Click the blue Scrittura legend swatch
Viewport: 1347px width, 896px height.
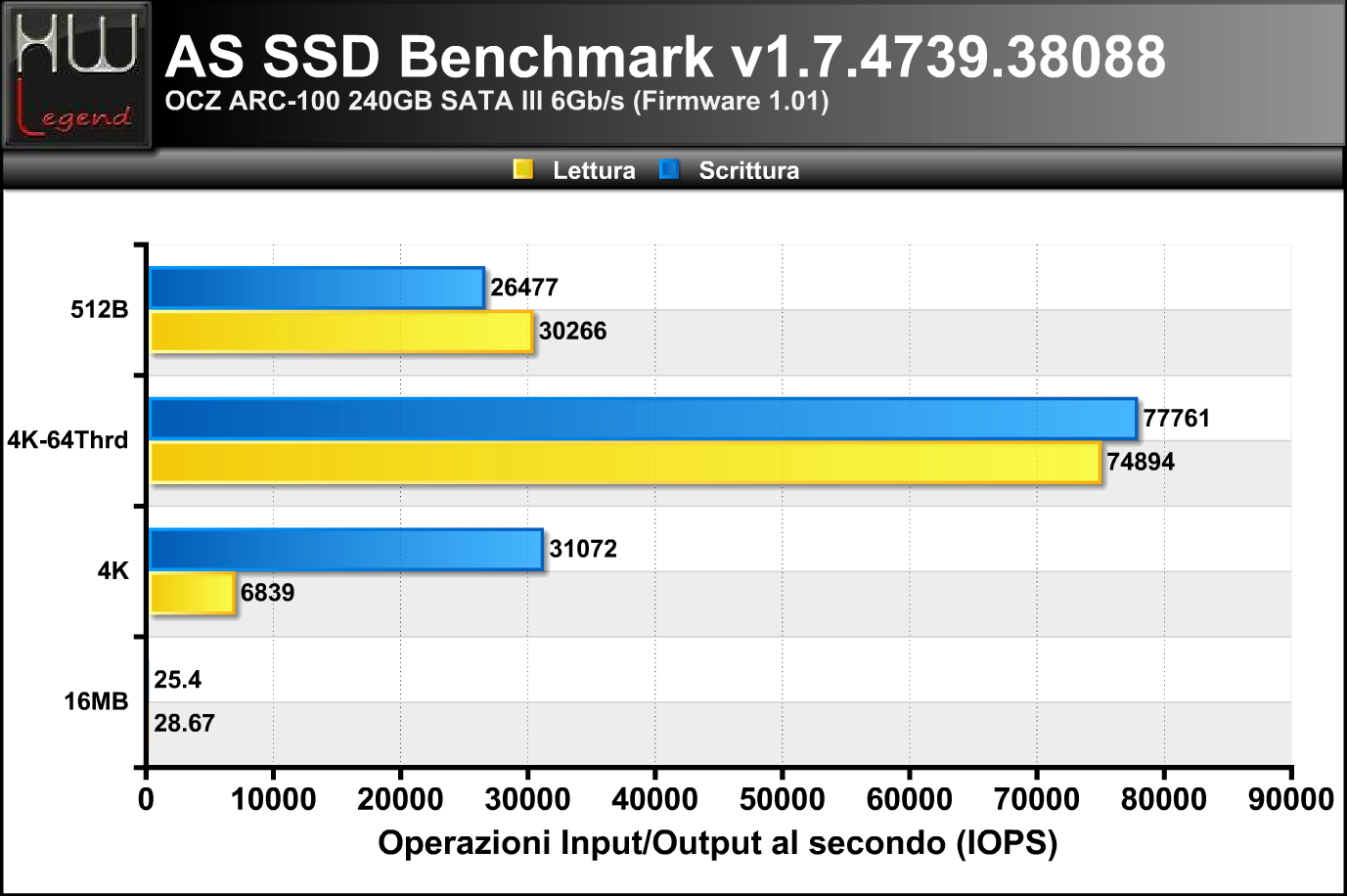[x=669, y=170]
